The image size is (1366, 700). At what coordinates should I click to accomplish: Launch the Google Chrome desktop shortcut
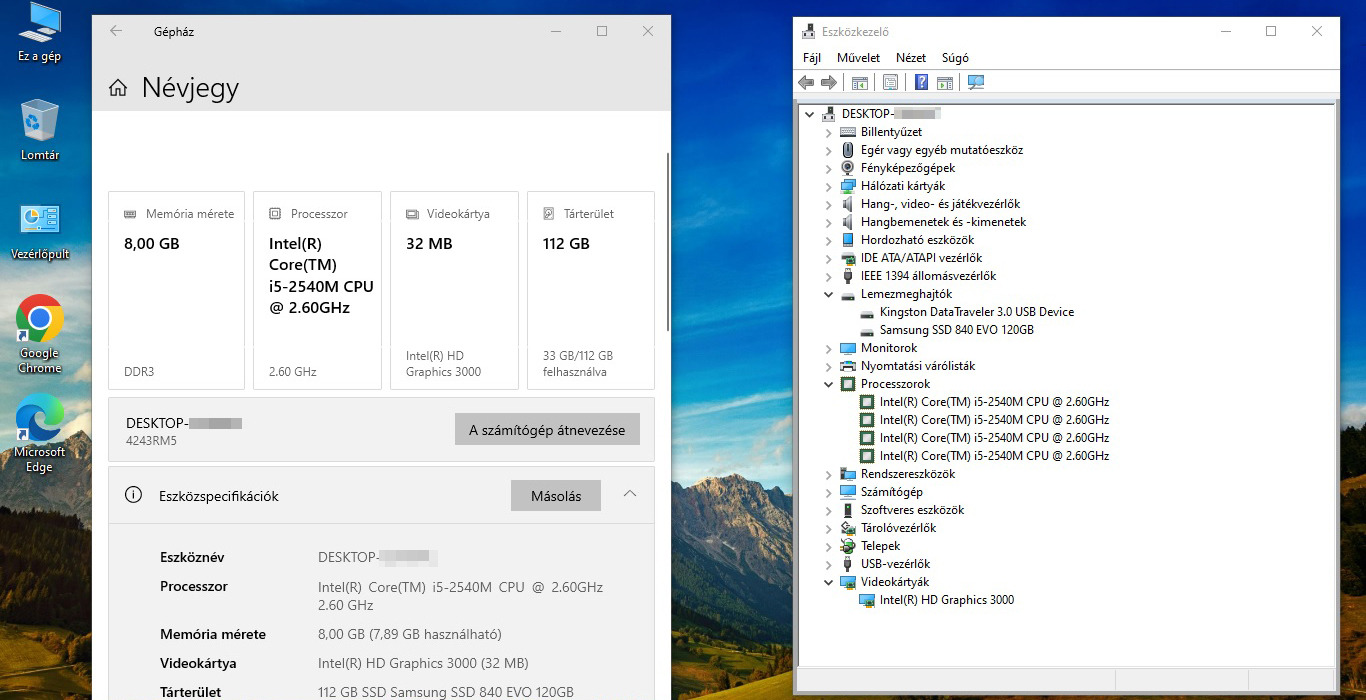(40, 334)
